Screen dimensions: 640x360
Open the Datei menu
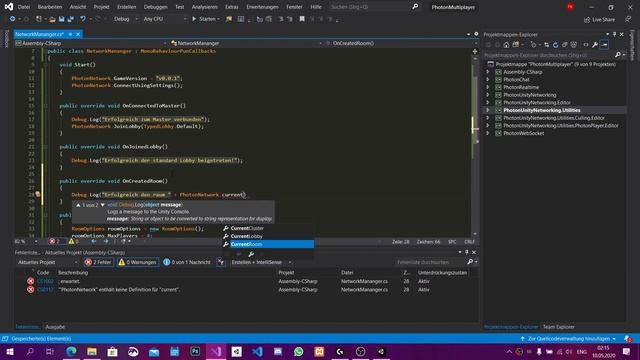(x=24, y=7)
